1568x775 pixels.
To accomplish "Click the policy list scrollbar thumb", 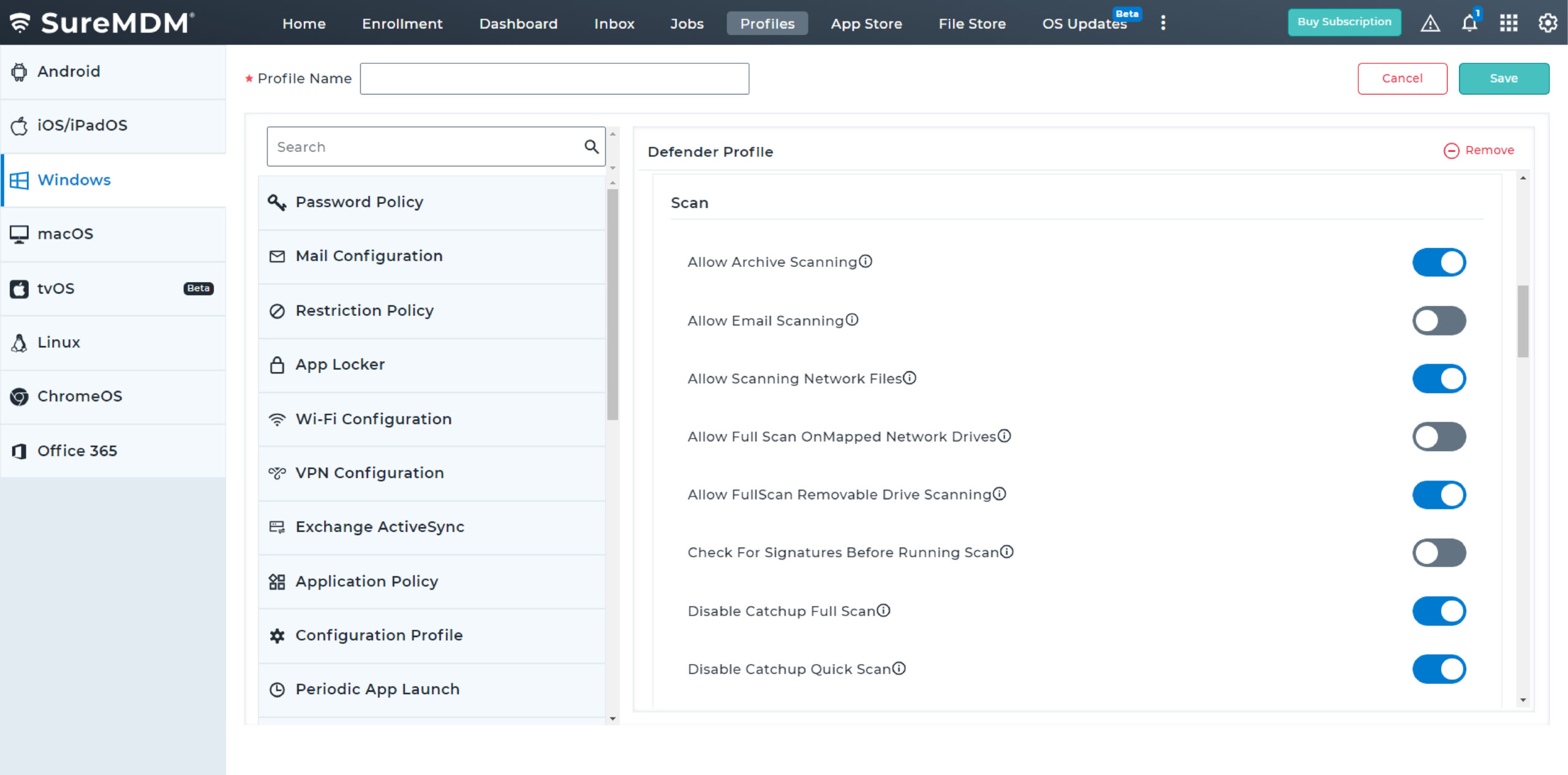I will coord(612,304).
